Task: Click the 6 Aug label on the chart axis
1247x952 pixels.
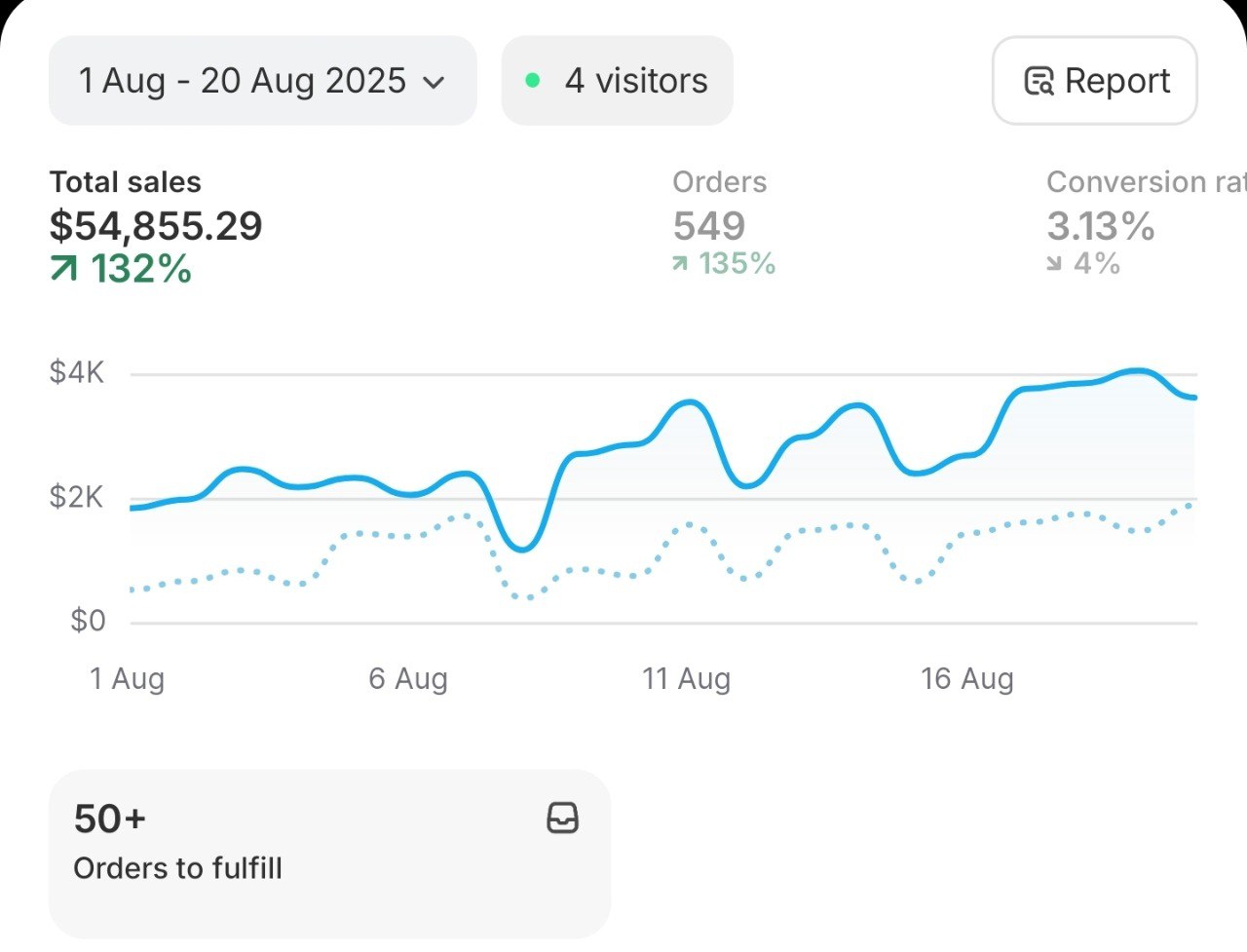Action: click(408, 678)
